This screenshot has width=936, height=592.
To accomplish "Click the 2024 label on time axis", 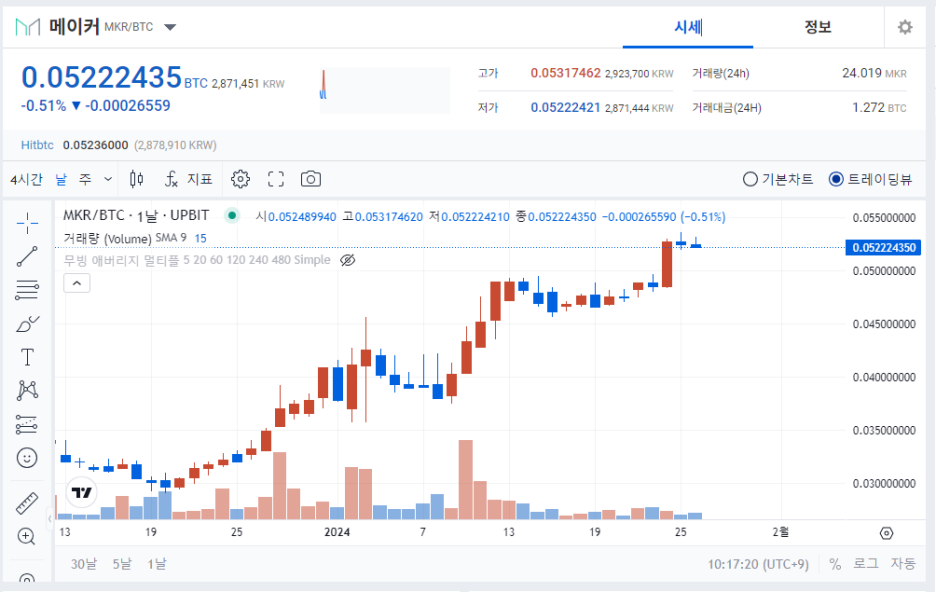I will (337, 532).
